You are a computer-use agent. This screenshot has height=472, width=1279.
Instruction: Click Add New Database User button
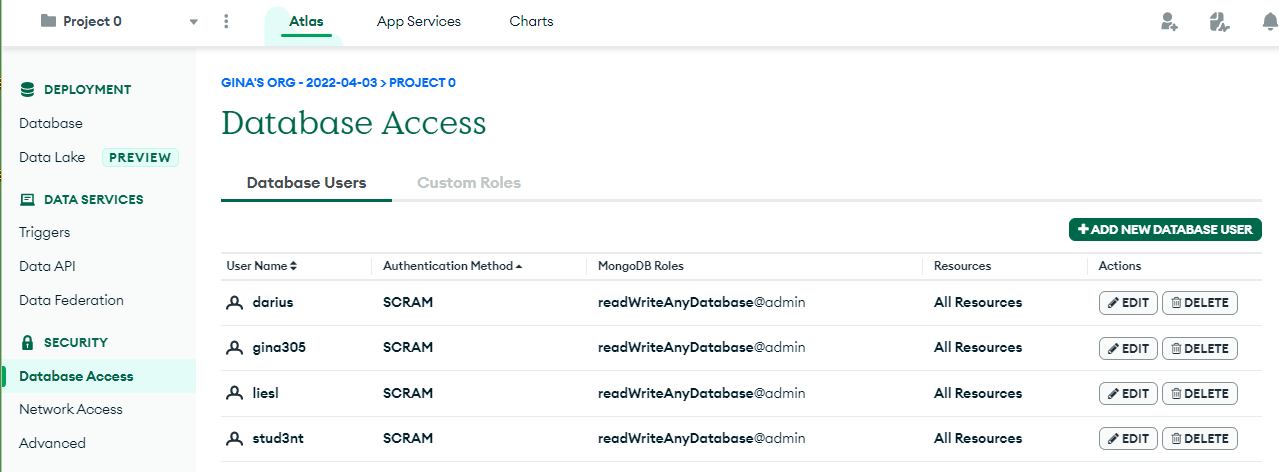pyautogui.click(x=1165, y=230)
